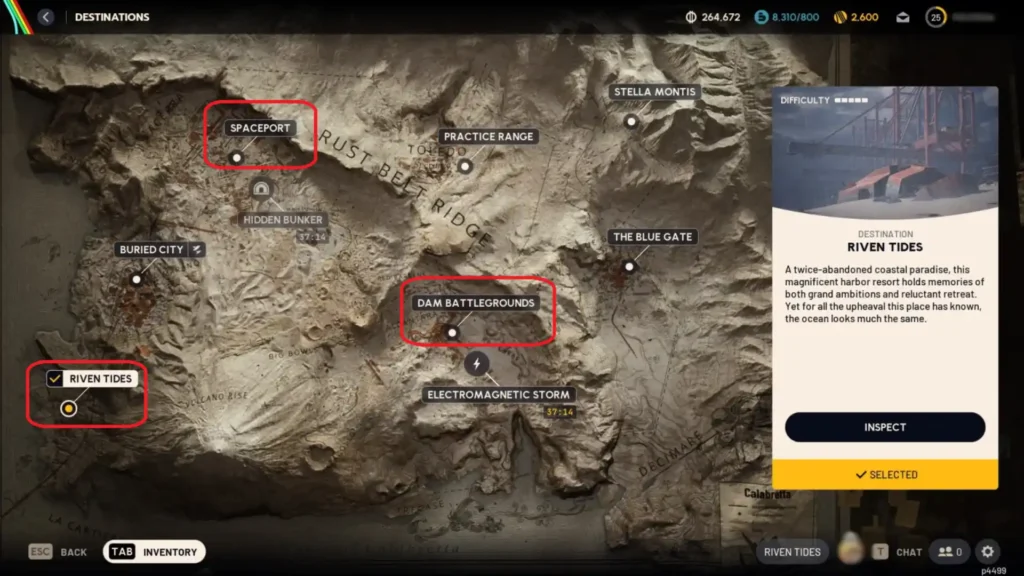The height and width of the screenshot is (576, 1024).
Task: Select the Spaceport map marker dot
Action: point(236,157)
